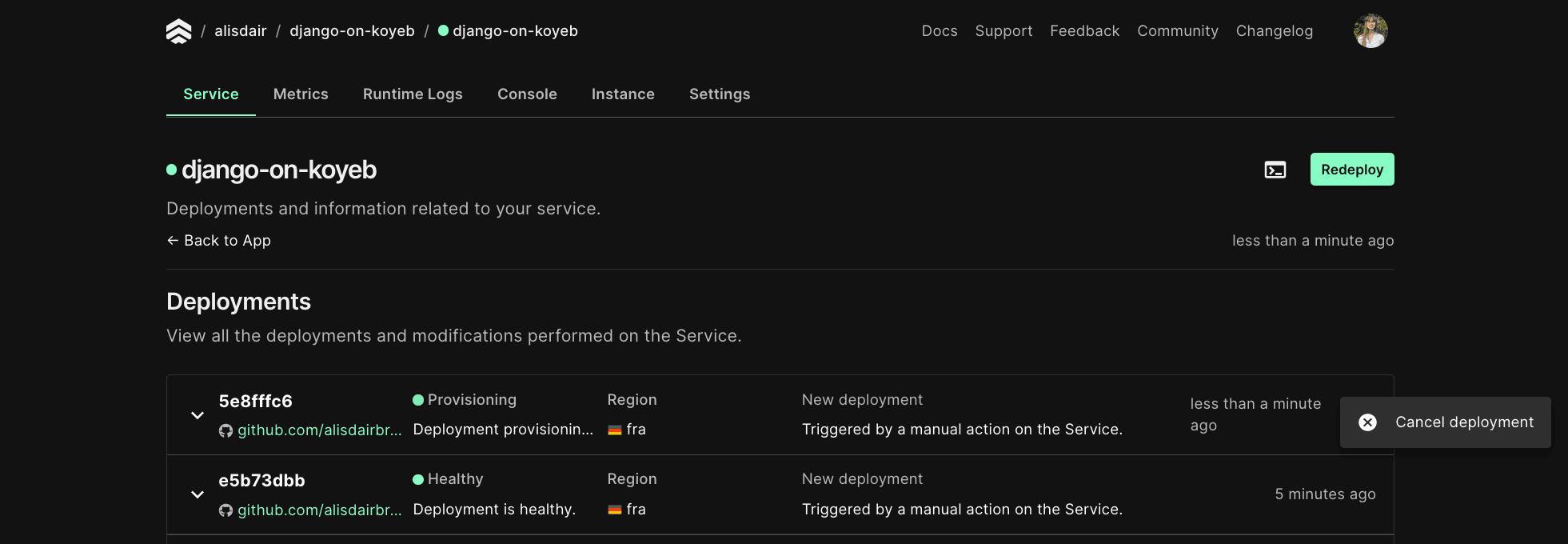Click the X icon in Cancel deployment
The image size is (1568, 544).
click(x=1367, y=422)
